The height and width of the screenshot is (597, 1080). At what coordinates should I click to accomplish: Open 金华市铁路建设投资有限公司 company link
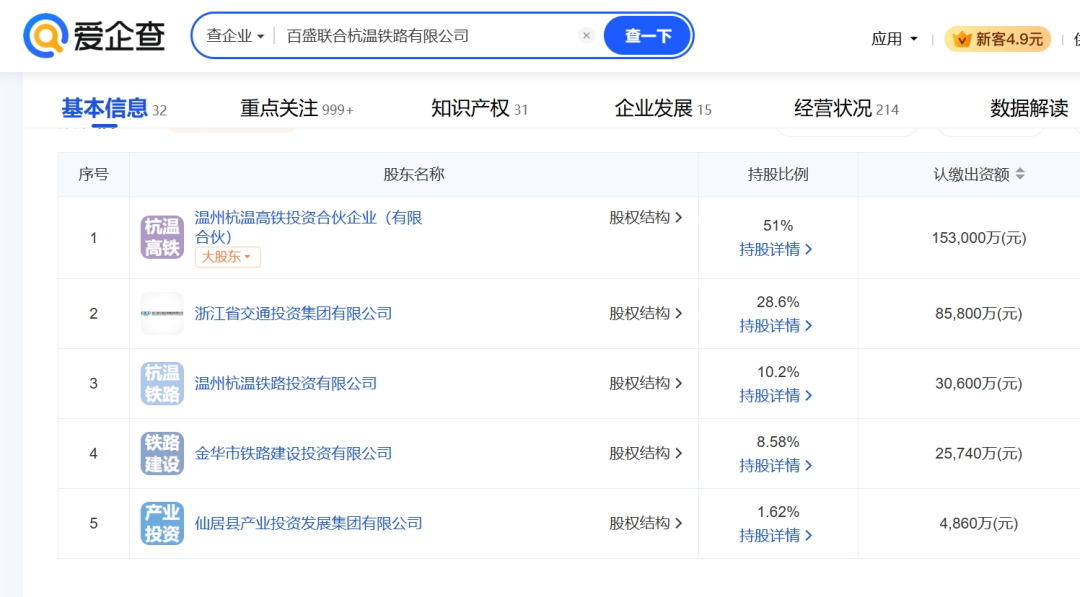click(x=293, y=454)
